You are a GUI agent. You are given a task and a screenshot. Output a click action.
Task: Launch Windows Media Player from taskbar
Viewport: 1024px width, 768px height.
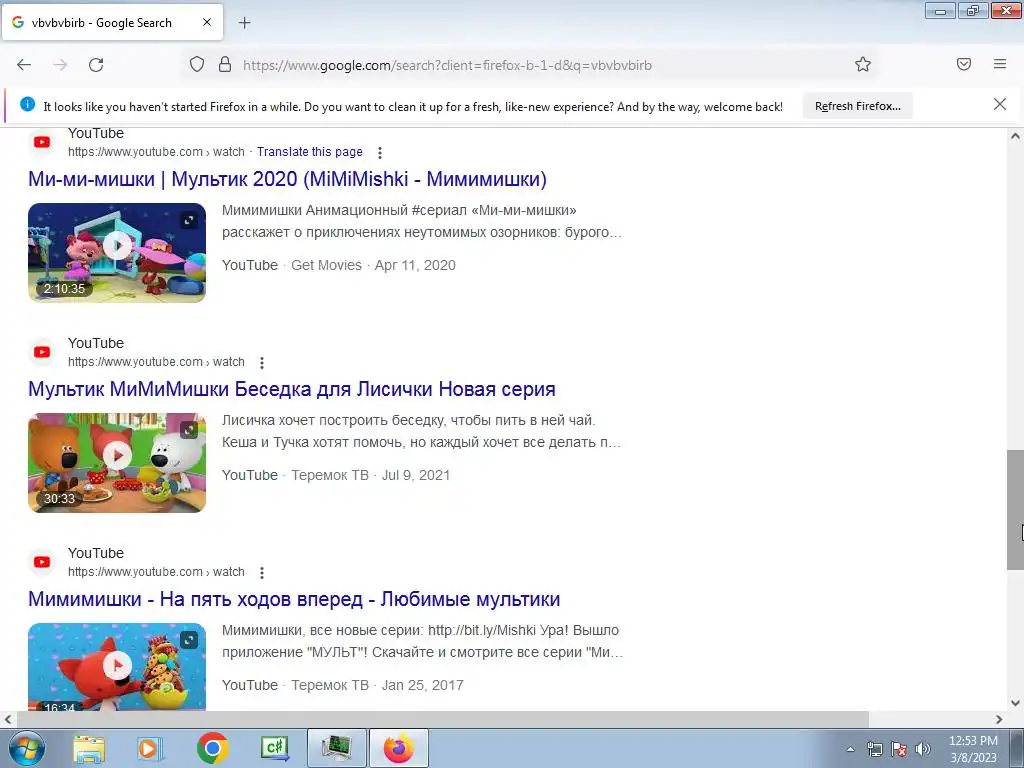(x=150, y=748)
